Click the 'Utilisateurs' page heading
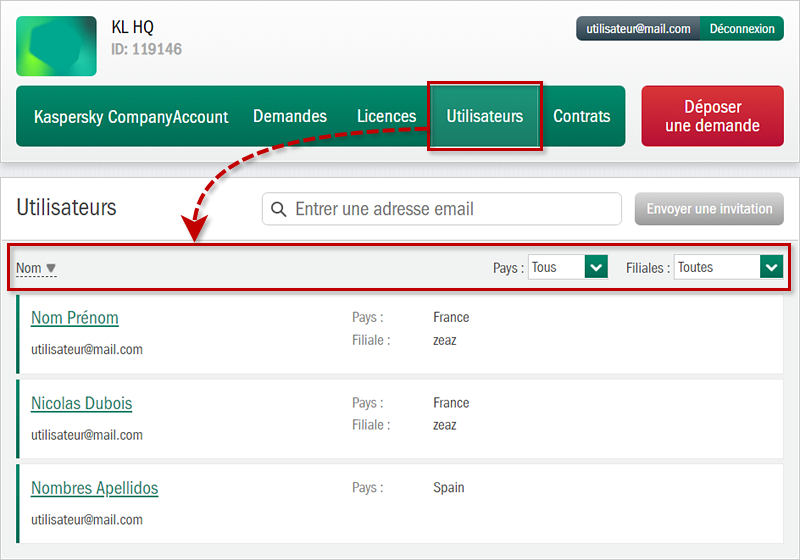 [x=66, y=208]
